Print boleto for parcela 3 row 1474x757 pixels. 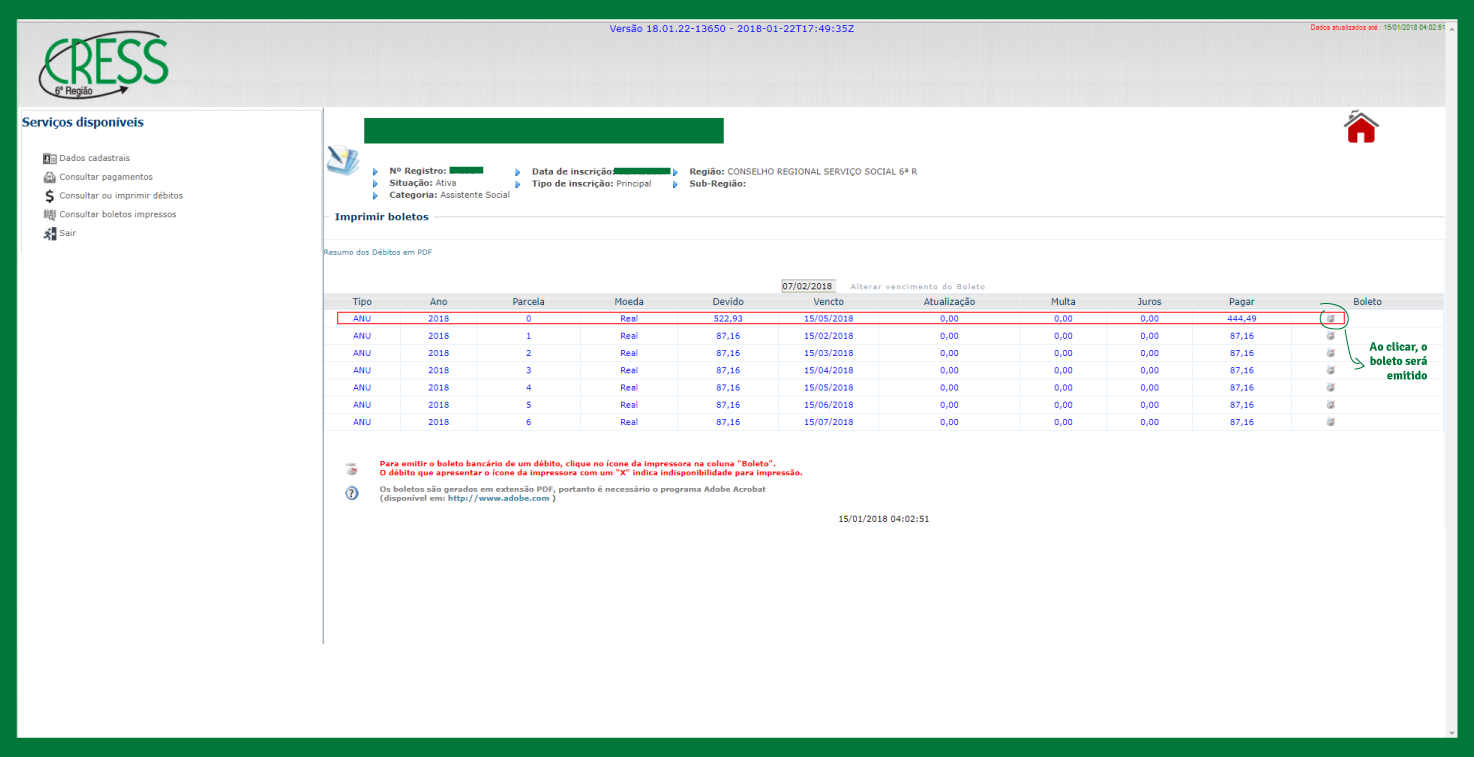[1331, 370]
